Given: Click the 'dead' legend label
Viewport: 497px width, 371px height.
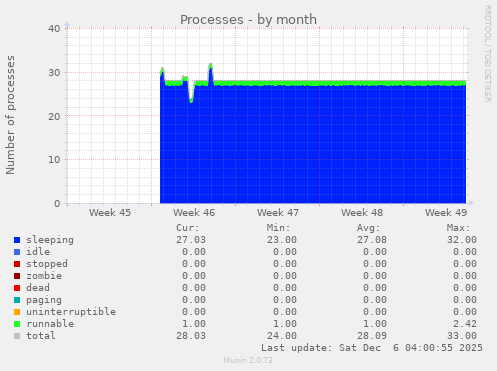Looking at the screenshot, I should click(38, 288).
